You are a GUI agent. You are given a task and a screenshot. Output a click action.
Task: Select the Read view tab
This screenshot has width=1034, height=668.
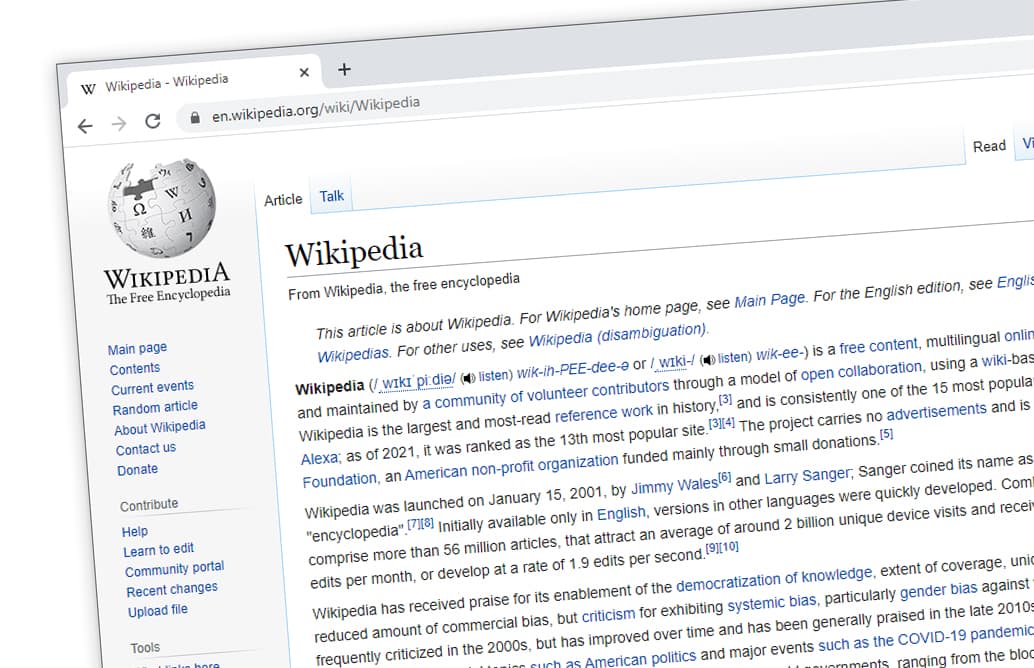989,146
